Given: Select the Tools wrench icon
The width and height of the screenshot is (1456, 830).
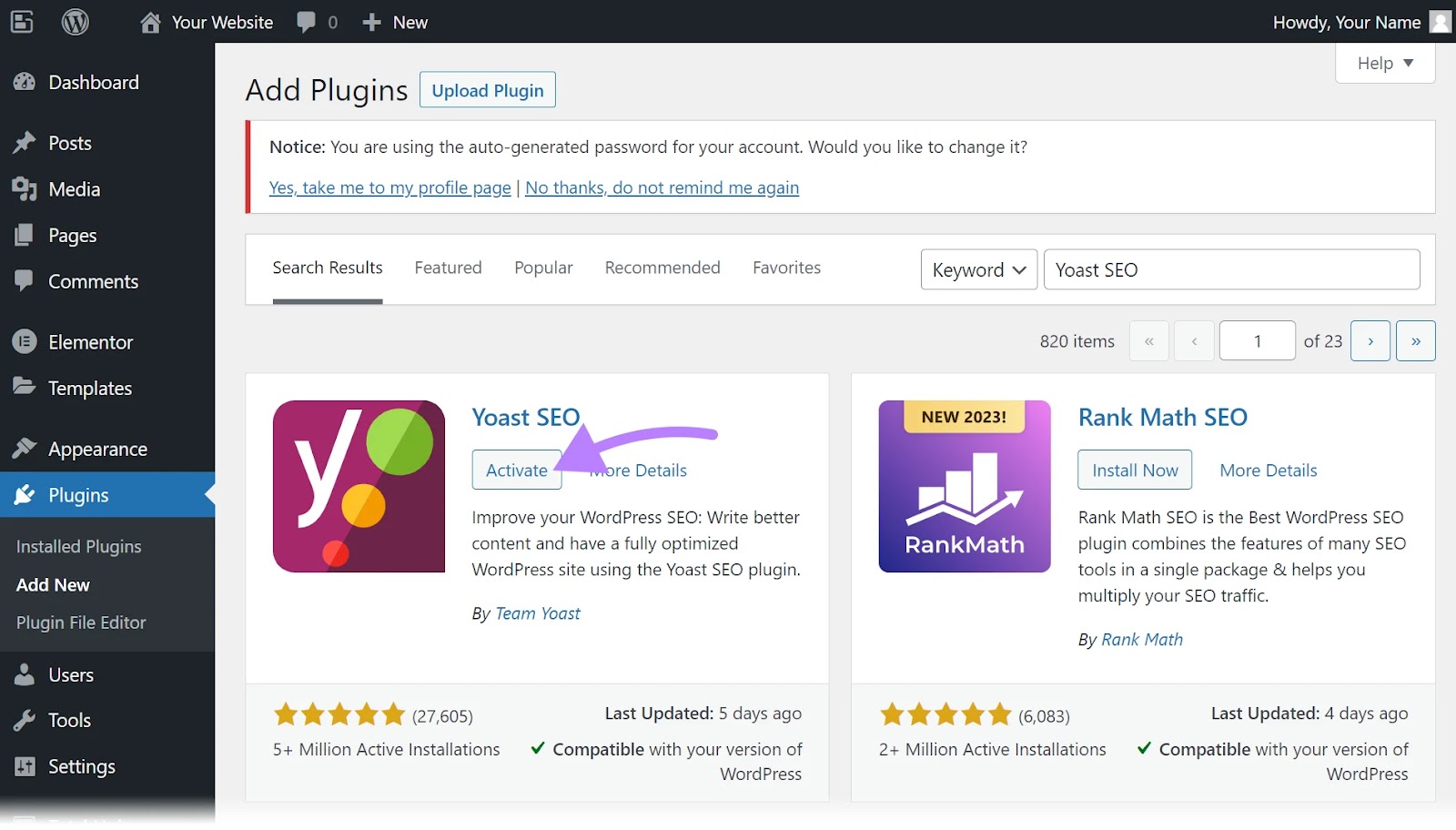Looking at the screenshot, I should click(25, 720).
